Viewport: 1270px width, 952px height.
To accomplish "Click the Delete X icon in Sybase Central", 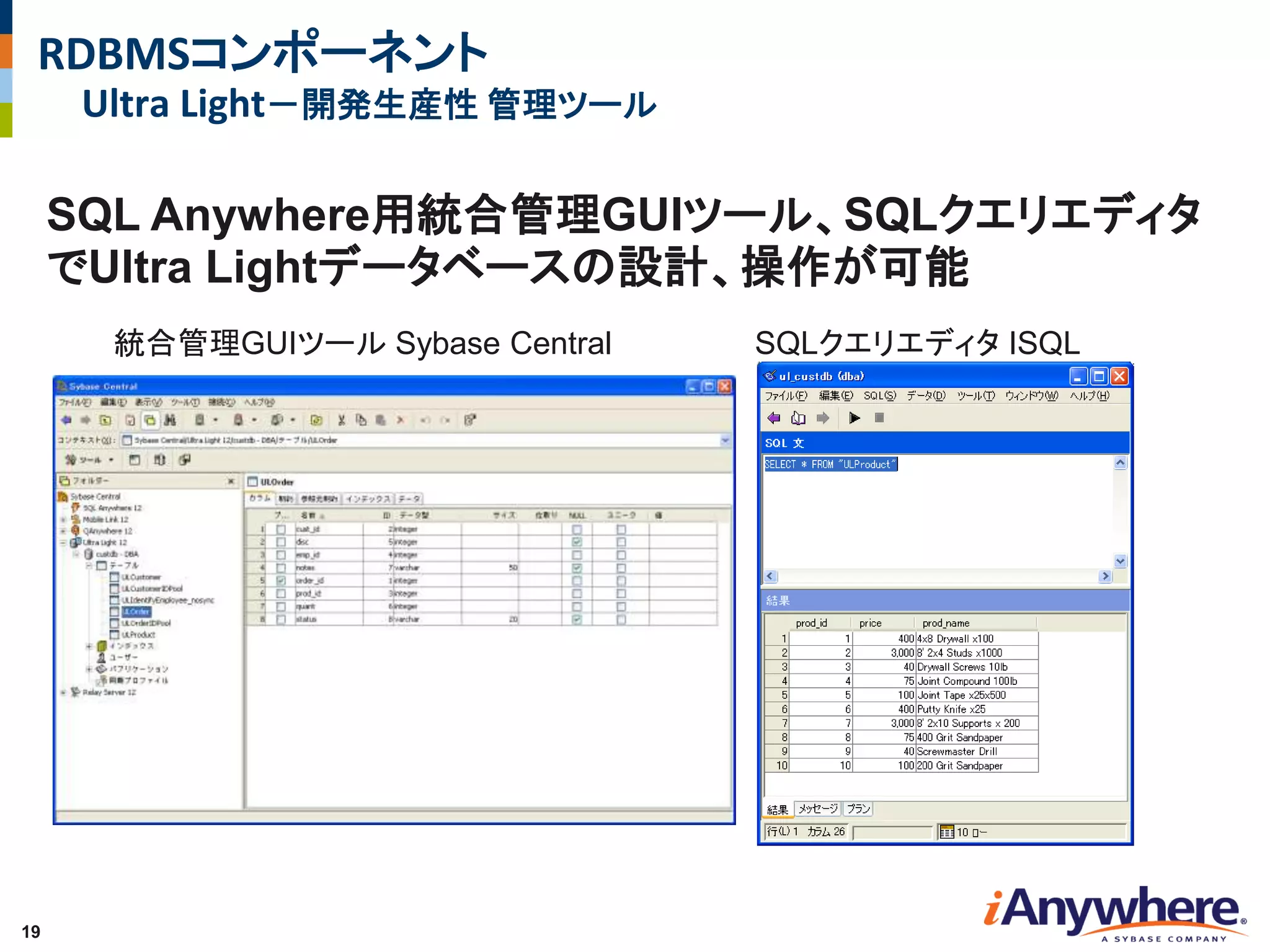I will [x=401, y=420].
